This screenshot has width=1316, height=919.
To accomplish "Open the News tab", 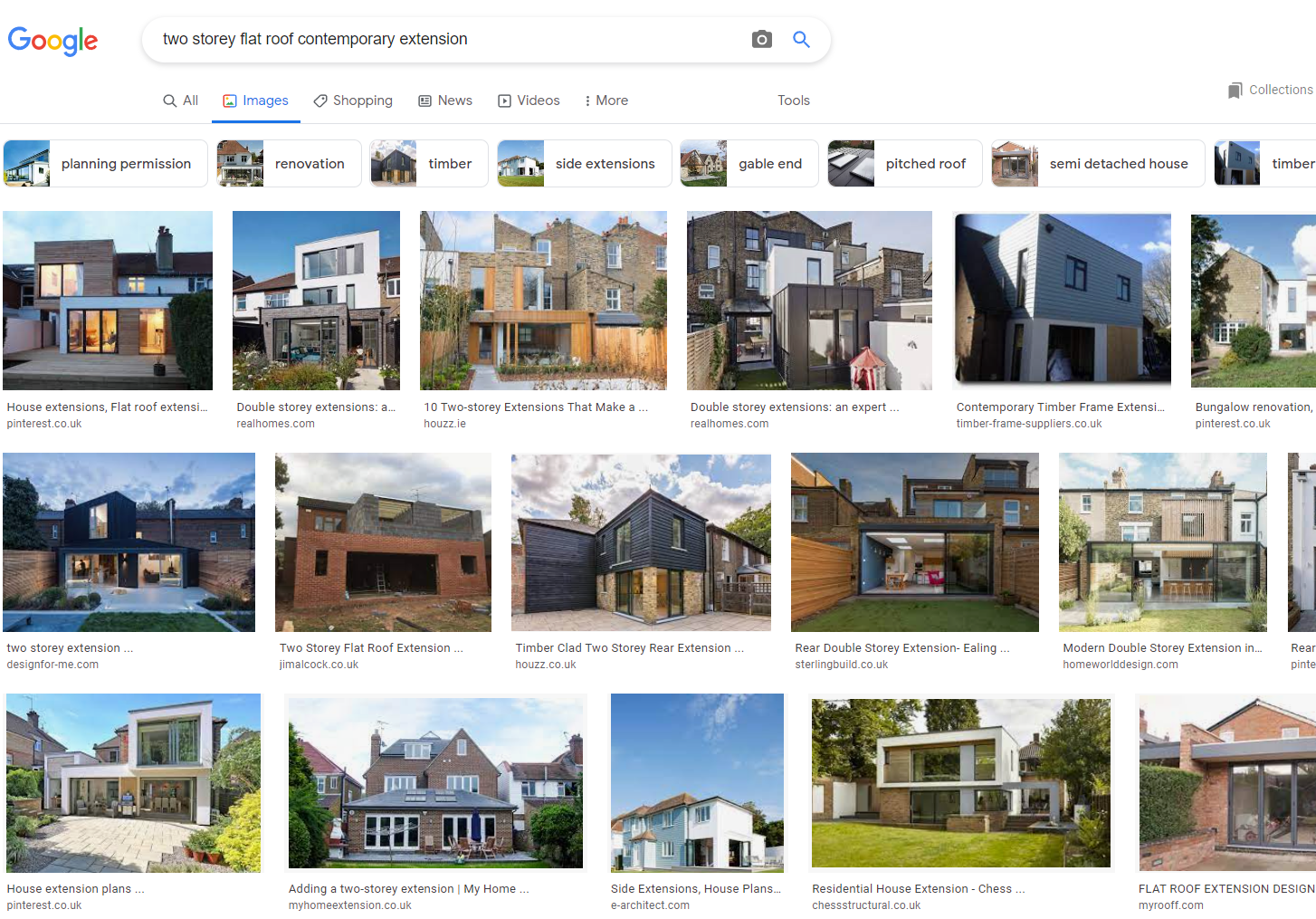I will (445, 101).
